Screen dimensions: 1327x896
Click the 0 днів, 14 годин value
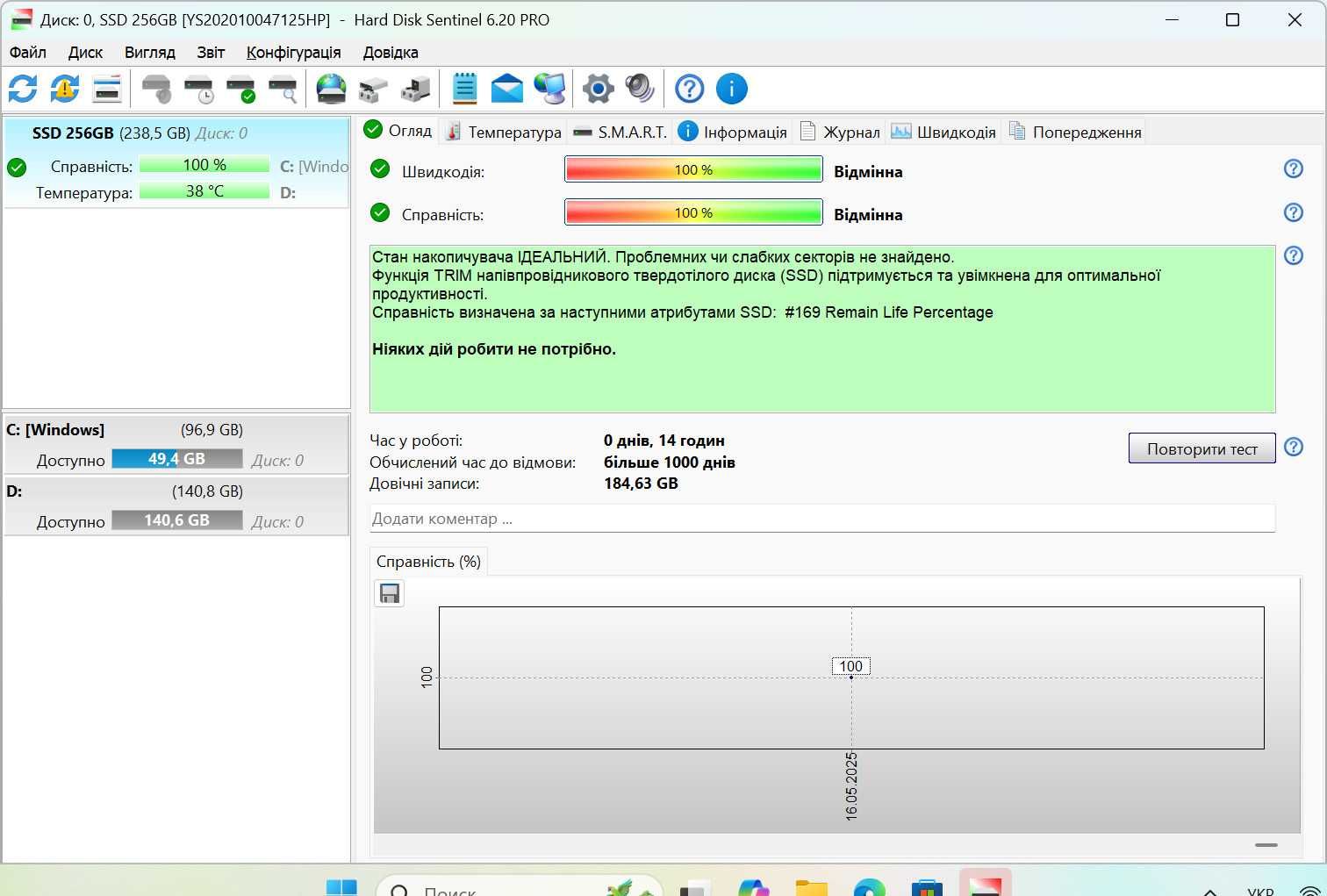664,441
